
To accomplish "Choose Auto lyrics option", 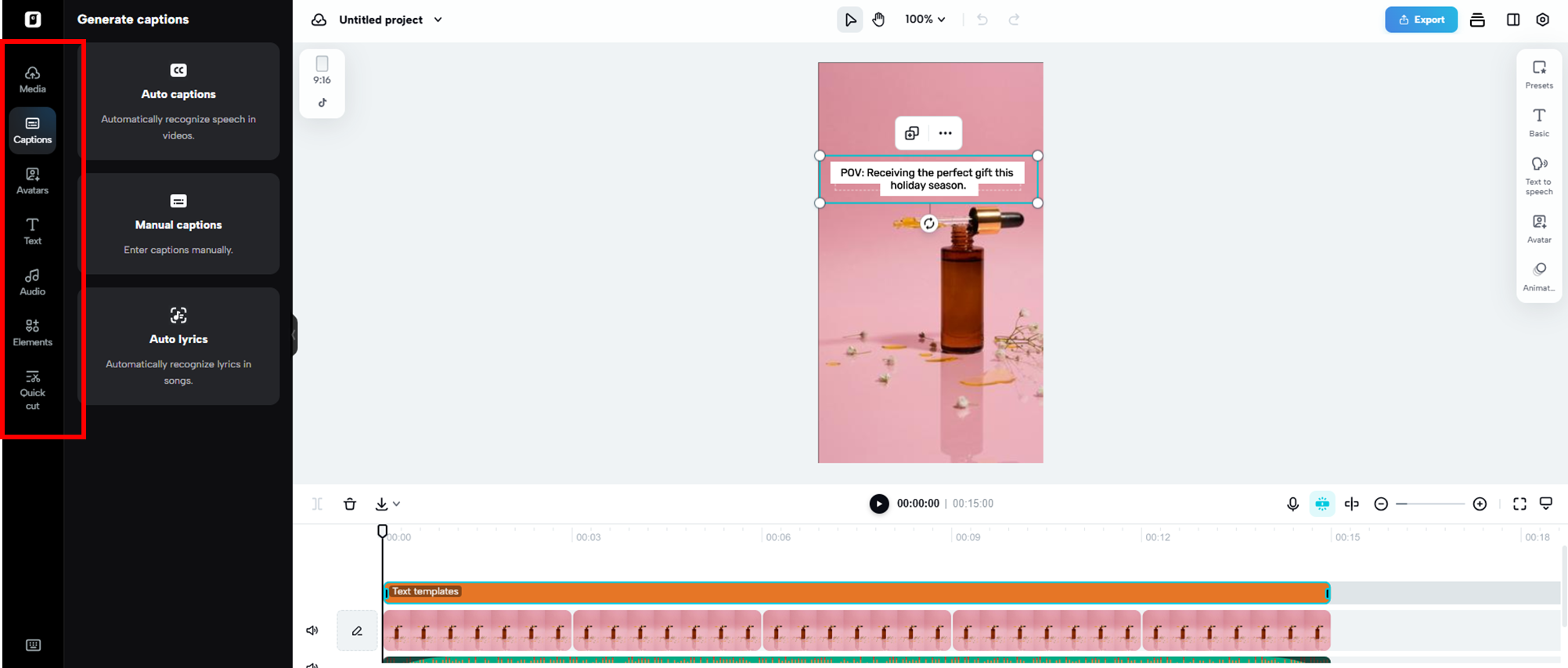I will tap(178, 346).
